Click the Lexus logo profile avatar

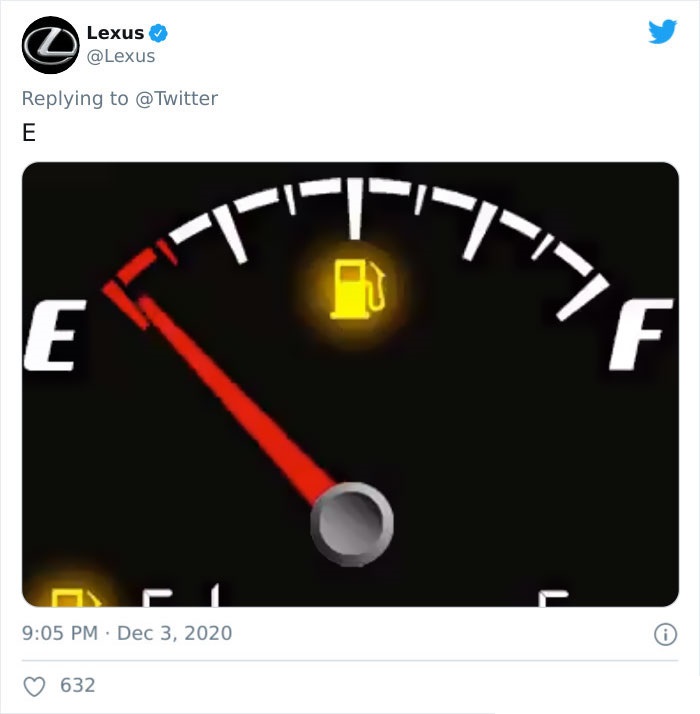(50, 45)
